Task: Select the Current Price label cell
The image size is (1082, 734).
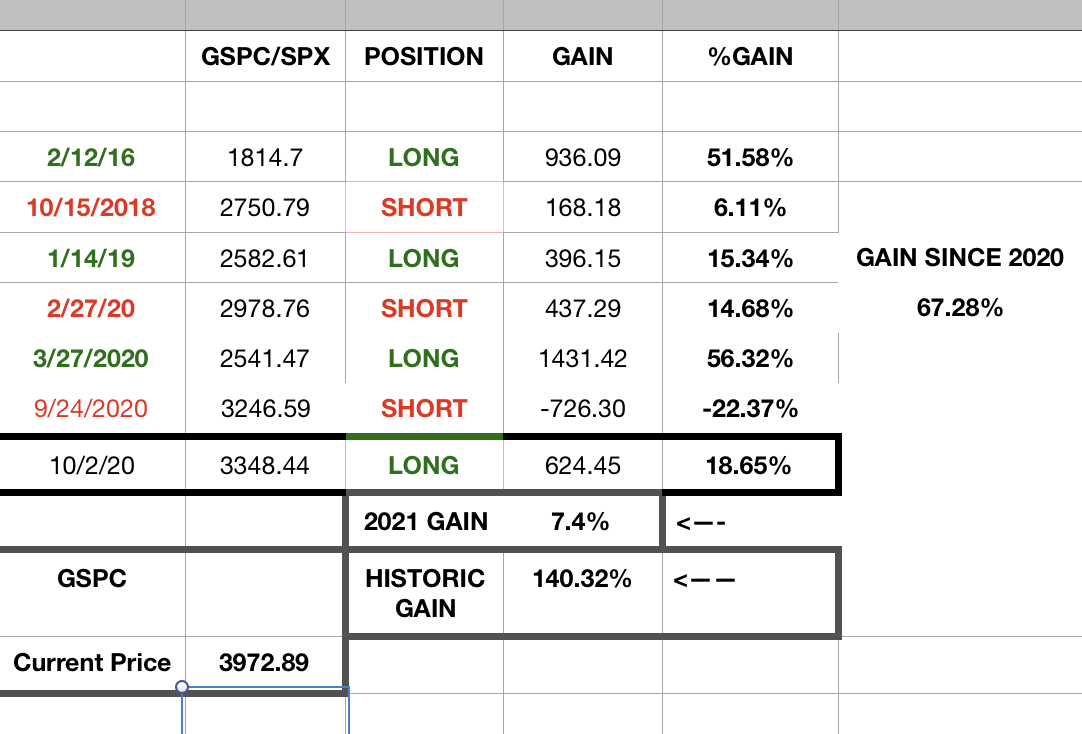Action: 92,662
